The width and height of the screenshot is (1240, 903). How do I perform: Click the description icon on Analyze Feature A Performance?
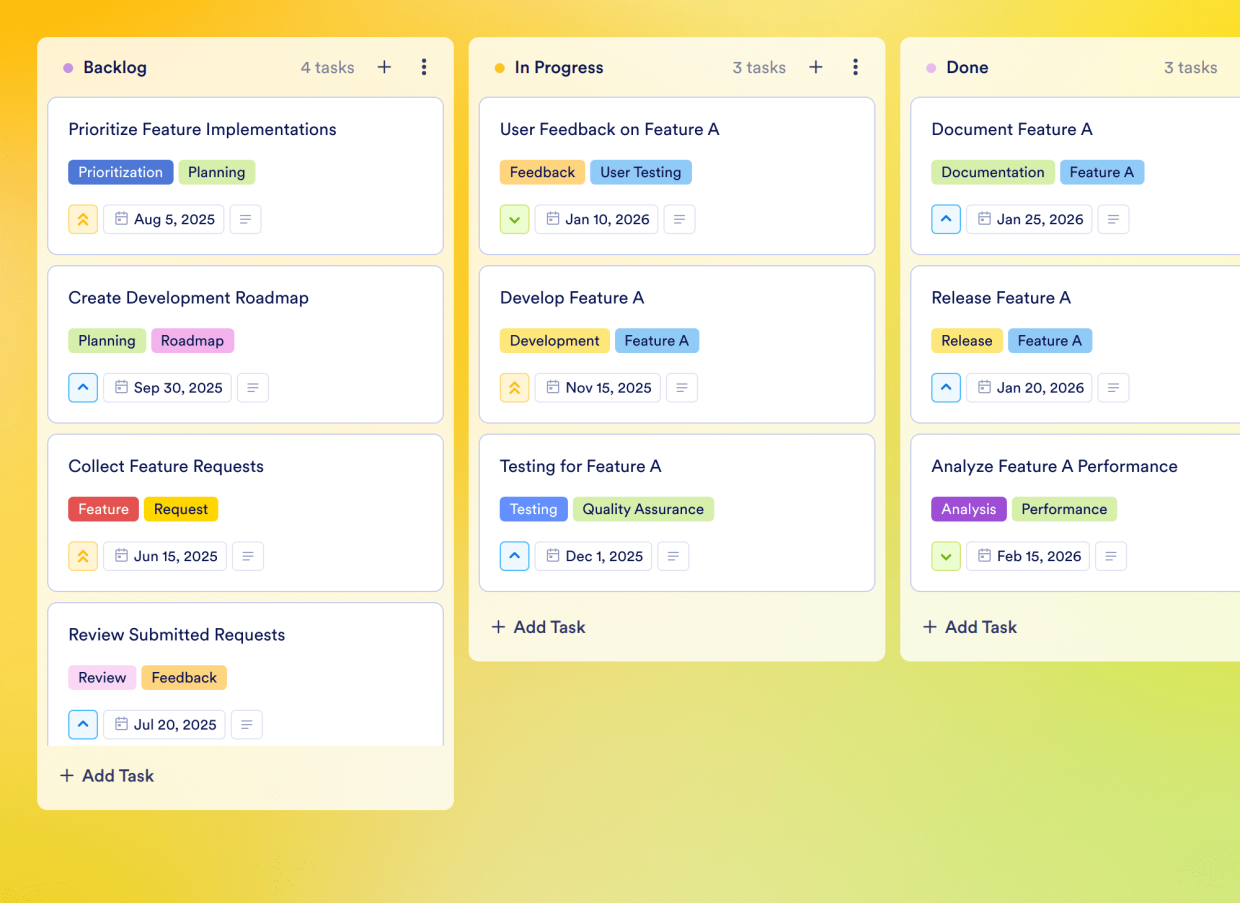coord(1111,556)
